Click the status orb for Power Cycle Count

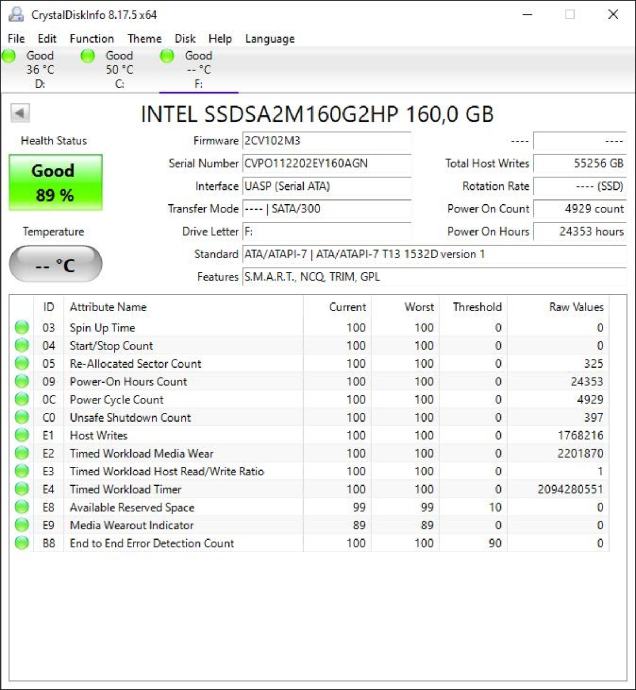[22, 399]
